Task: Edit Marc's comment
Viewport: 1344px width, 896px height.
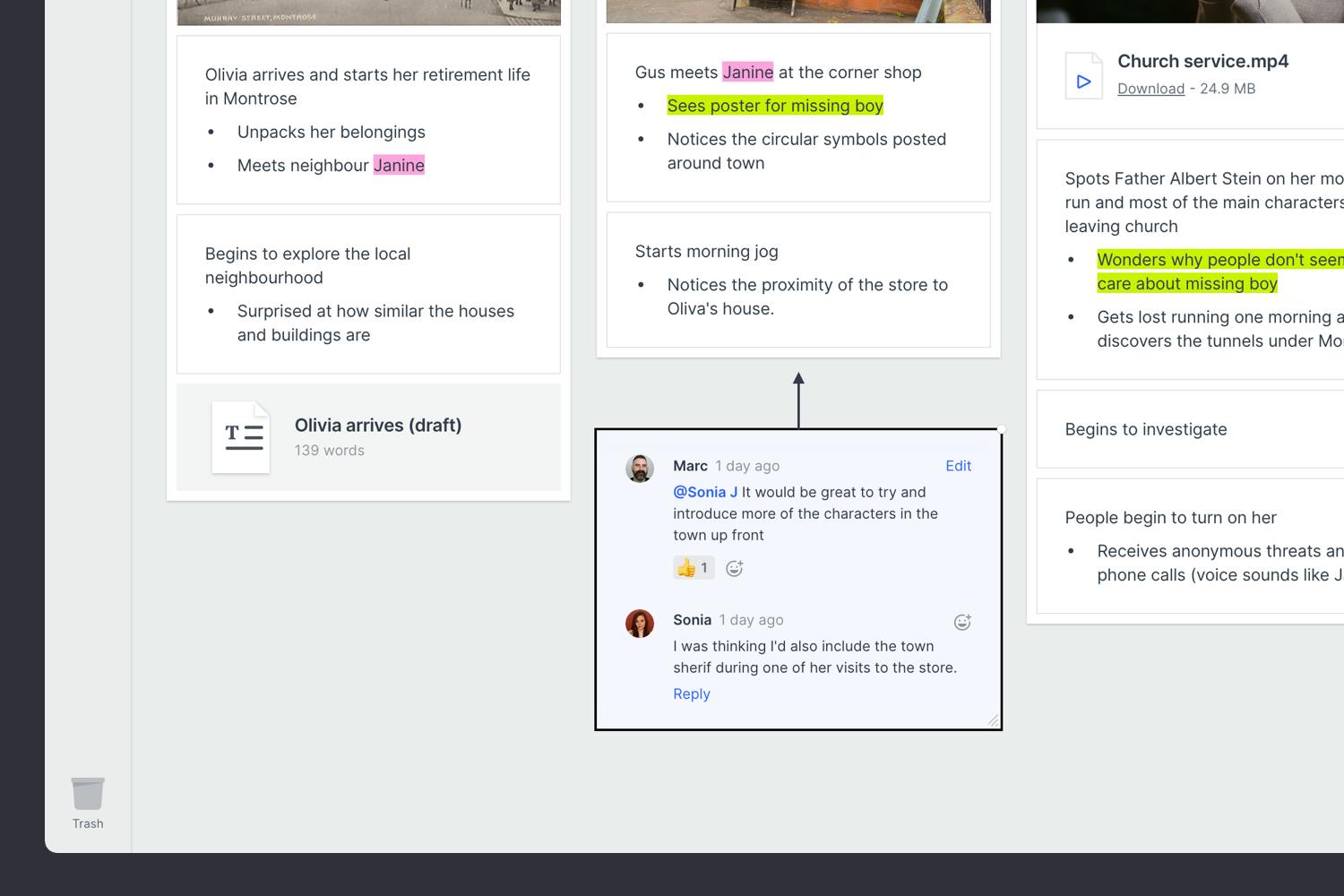Action: tap(958, 466)
